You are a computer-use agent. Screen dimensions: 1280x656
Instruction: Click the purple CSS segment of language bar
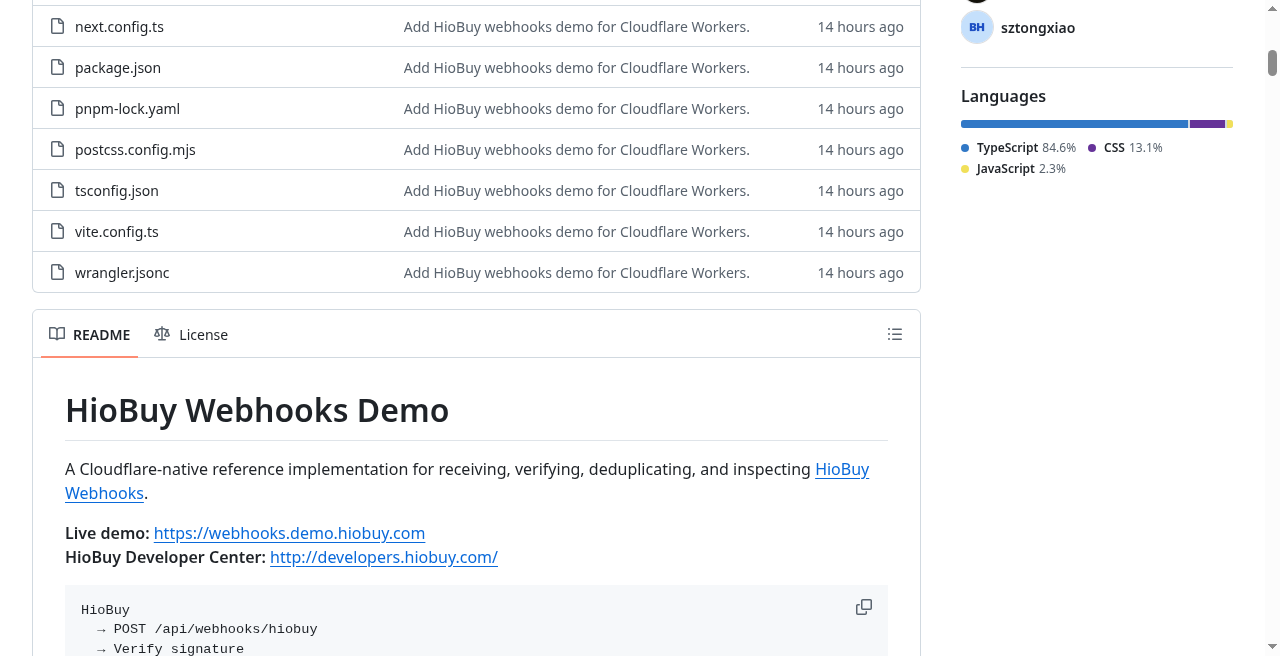pyautogui.click(x=1207, y=124)
